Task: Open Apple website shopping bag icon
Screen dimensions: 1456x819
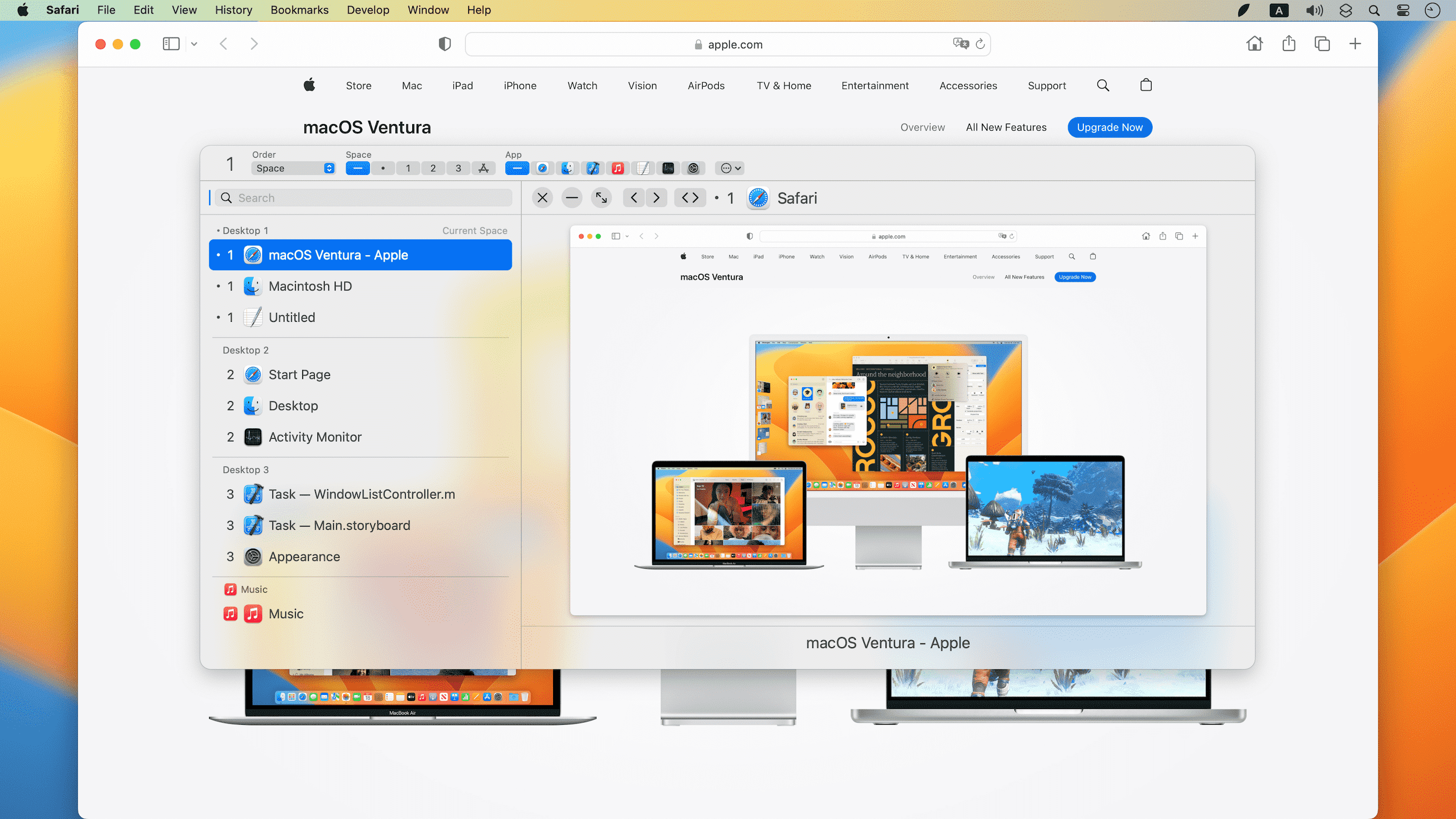Action: [x=1146, y=85]
